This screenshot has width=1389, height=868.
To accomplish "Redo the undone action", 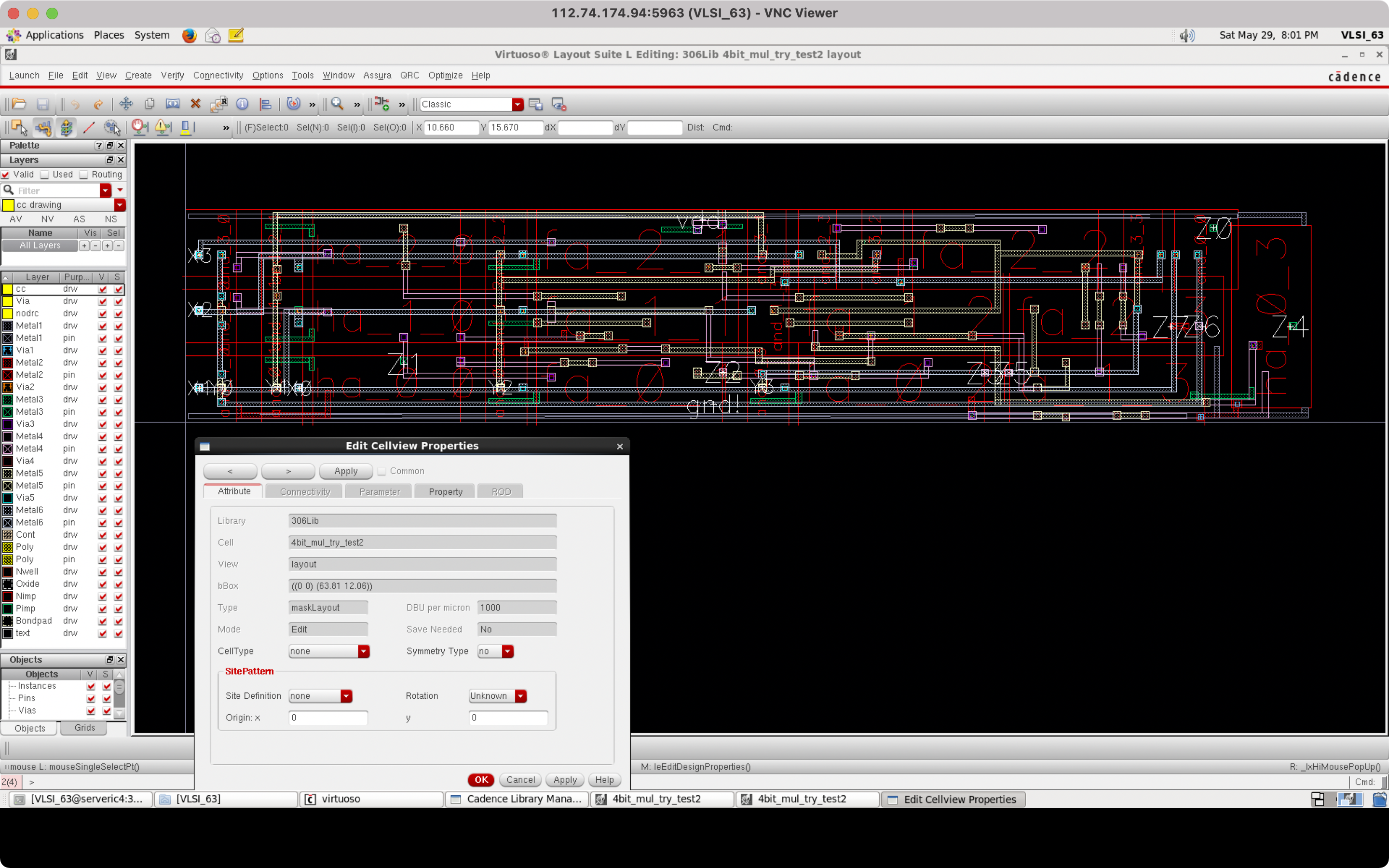I will pos(98,104).
